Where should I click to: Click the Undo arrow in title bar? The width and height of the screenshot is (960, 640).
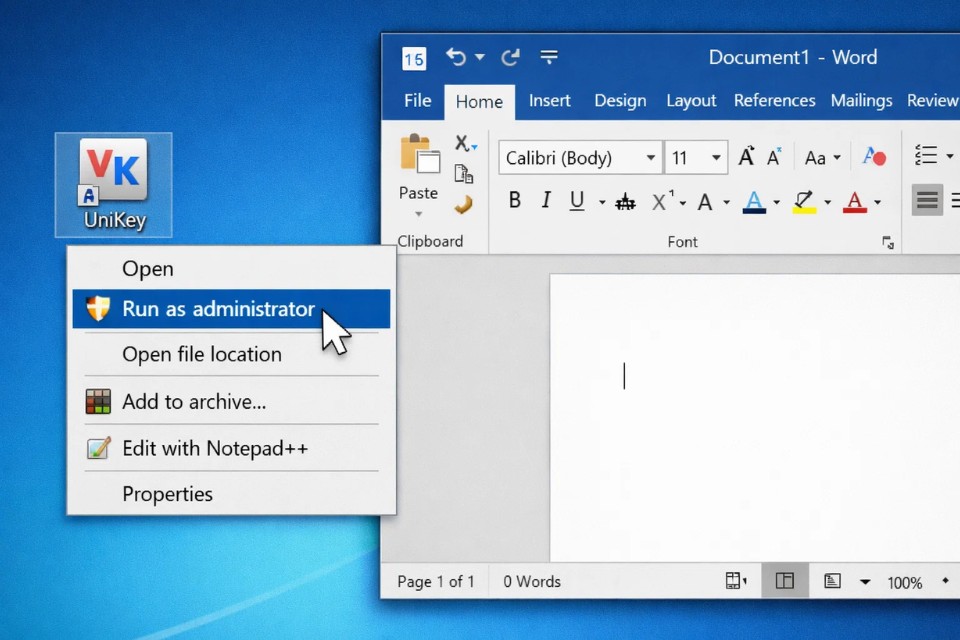click(x=456, y=57)
